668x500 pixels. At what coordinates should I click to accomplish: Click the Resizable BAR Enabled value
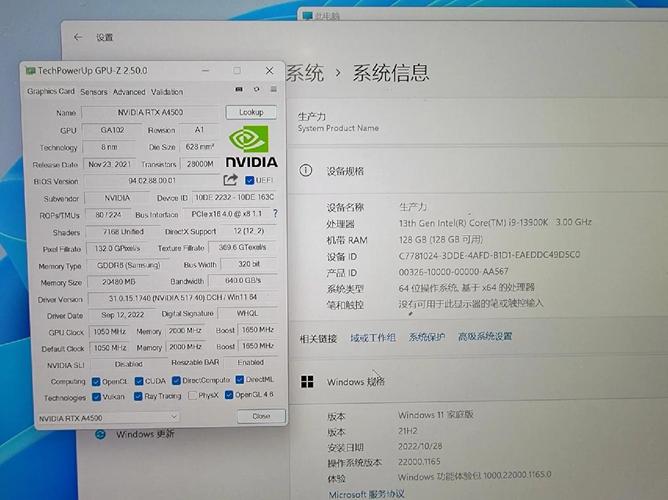[250, 362]
